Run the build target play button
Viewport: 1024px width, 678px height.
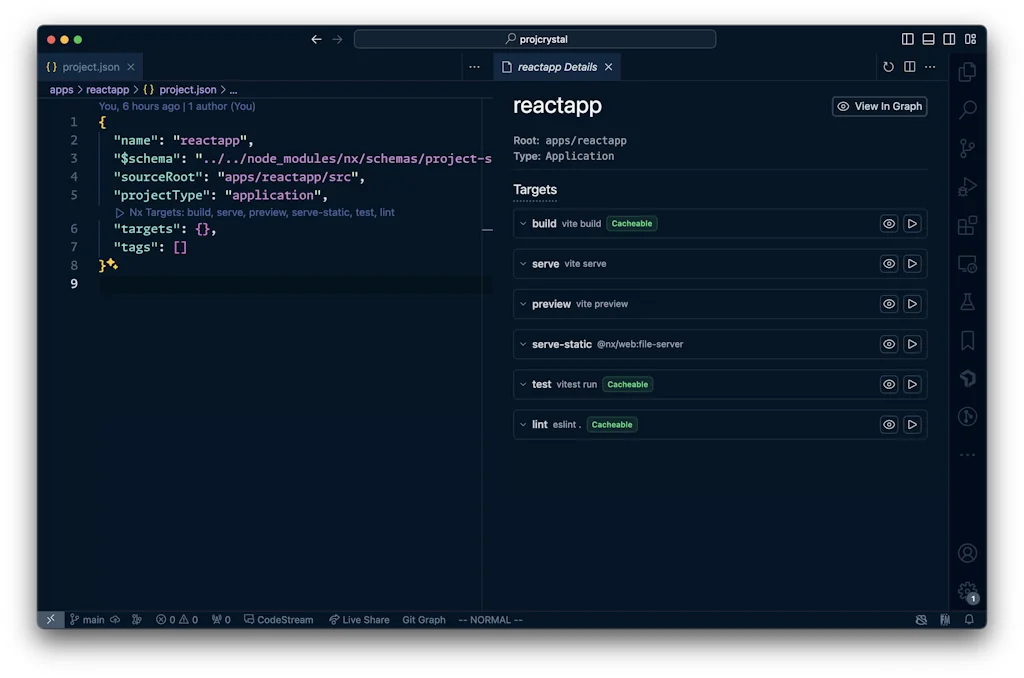point(912,224)
